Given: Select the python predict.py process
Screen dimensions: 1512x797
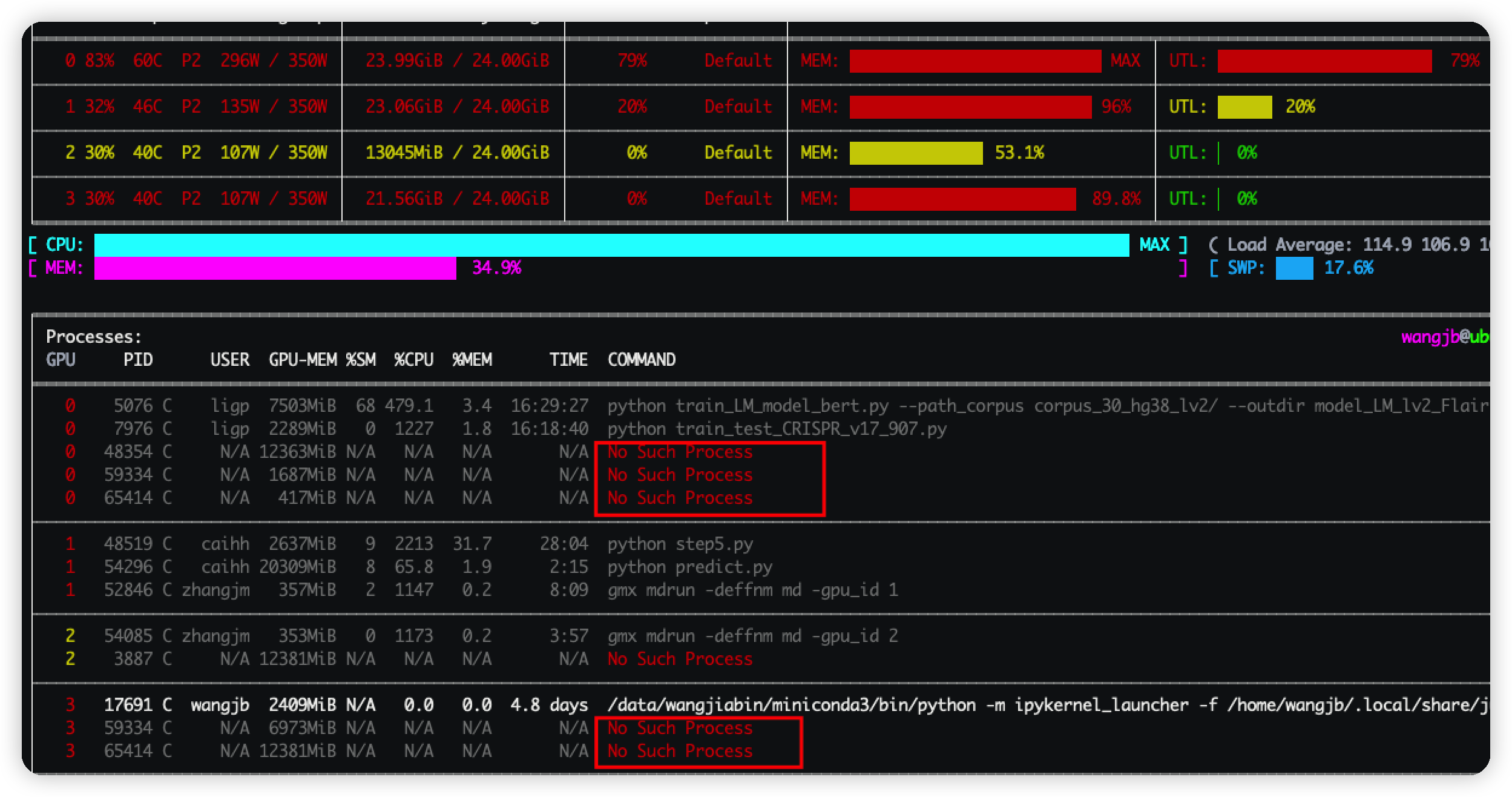Looking at the screenshot, I should 689,567.
